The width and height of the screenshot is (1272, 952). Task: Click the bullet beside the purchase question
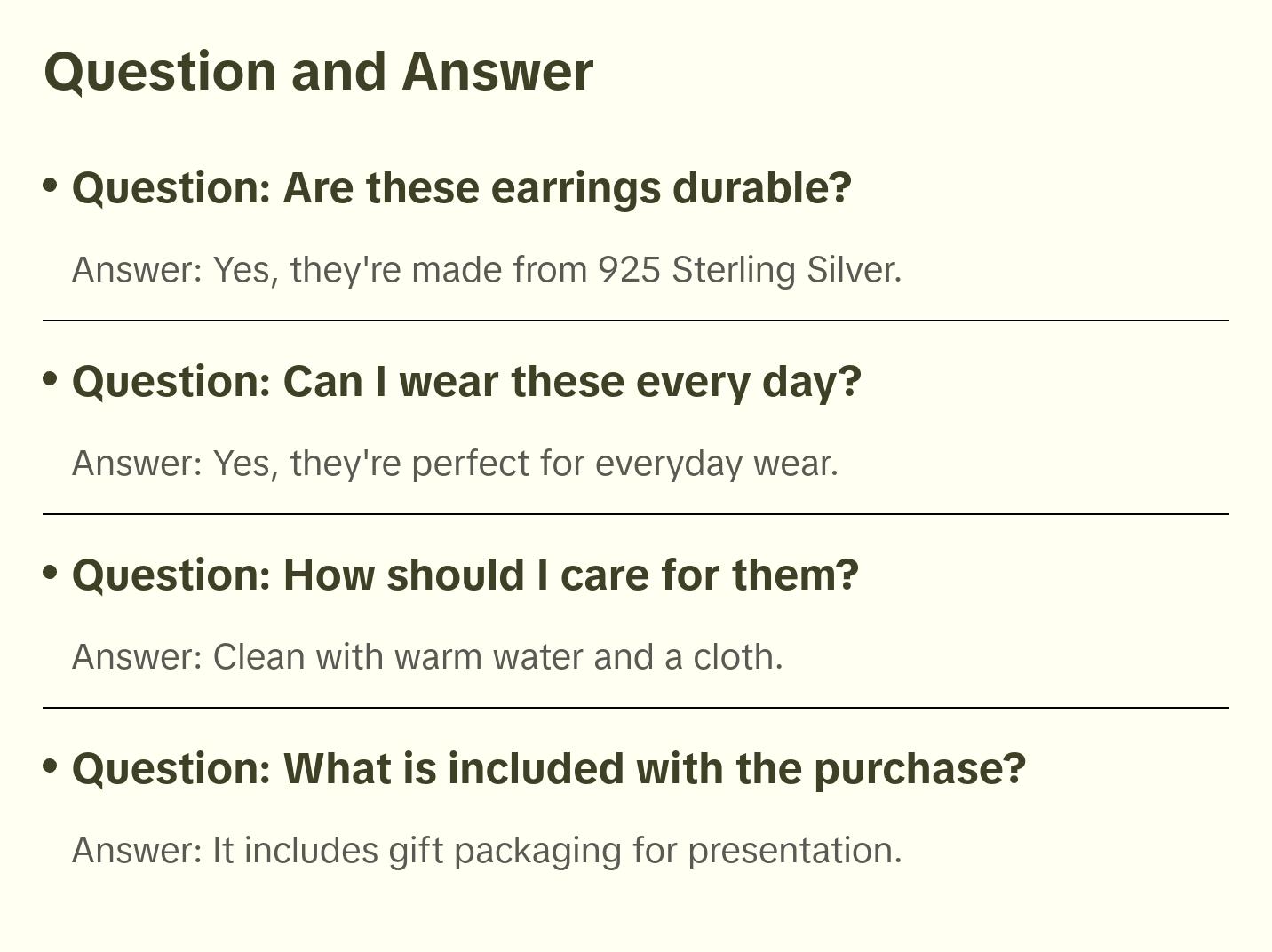pyautogui.click(x=51, y=766)
